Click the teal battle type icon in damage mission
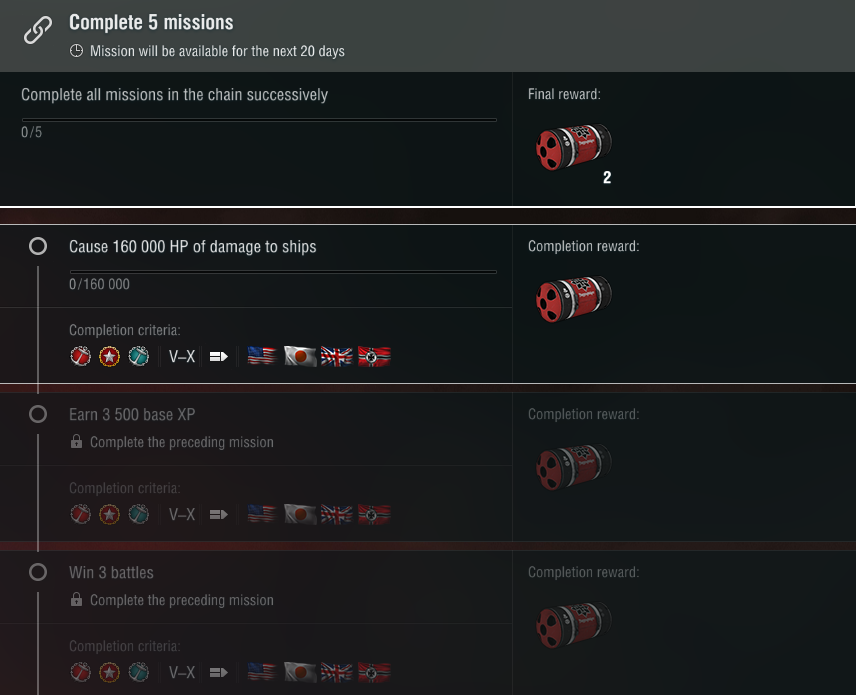This screenshot has height=695, width=856. point(139,356)
